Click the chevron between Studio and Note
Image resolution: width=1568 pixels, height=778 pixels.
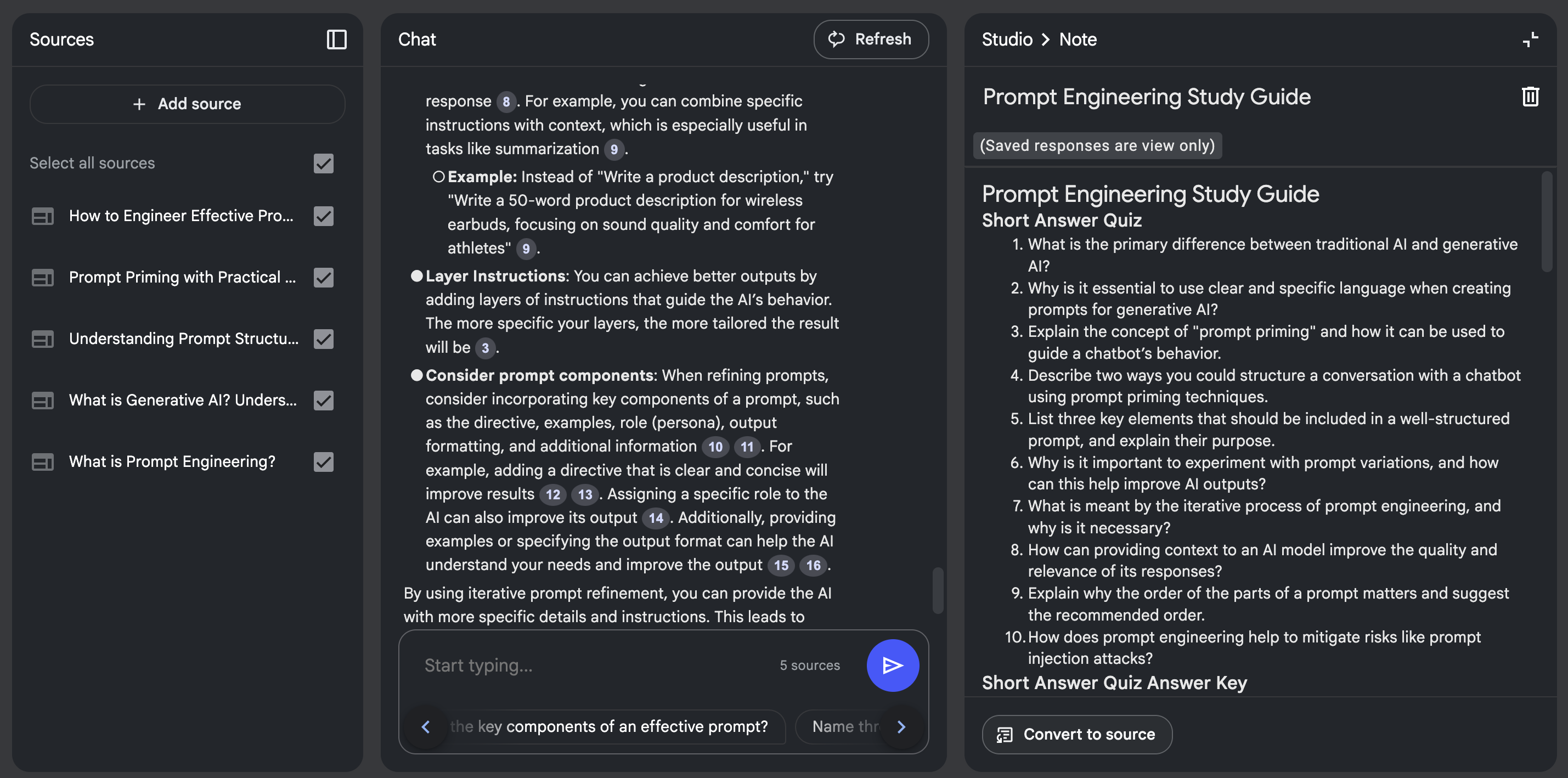tap(1046, 40)
